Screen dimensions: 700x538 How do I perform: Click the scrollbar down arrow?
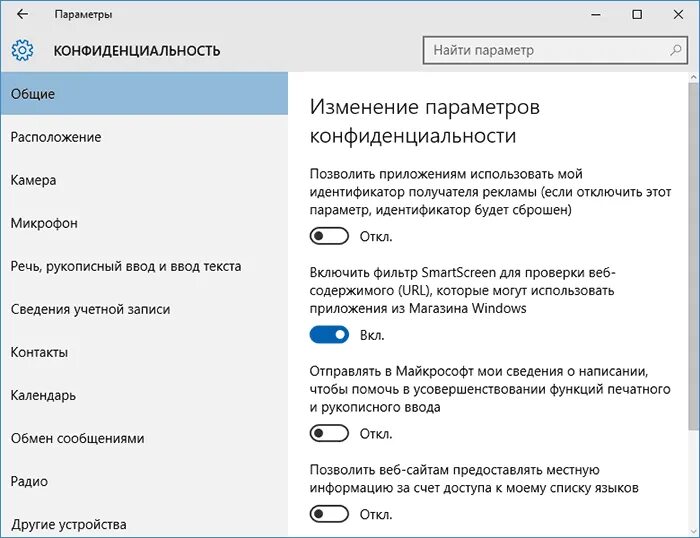click(x=693, y=531)
